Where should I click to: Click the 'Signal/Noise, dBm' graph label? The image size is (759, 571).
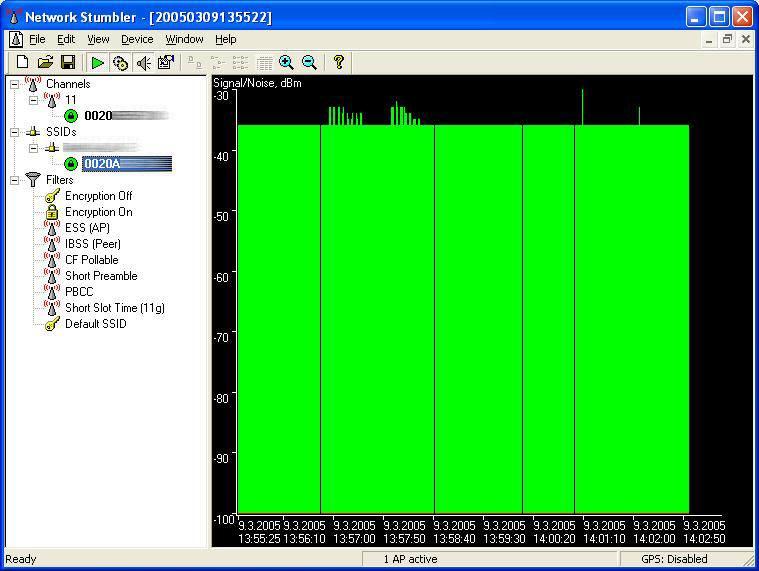(258, 83)
